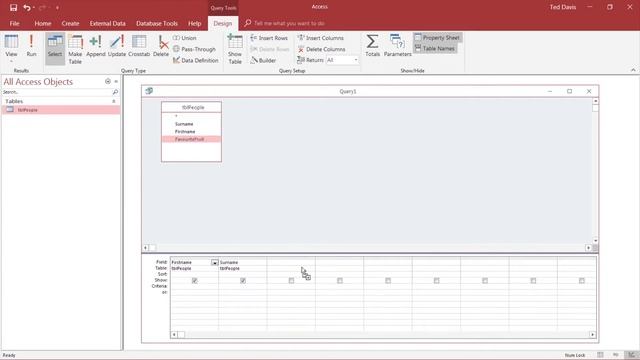This screenshot has width=640, height=360.
Task: Open the Create ribbon tab
Action: [x=70, y=24]
